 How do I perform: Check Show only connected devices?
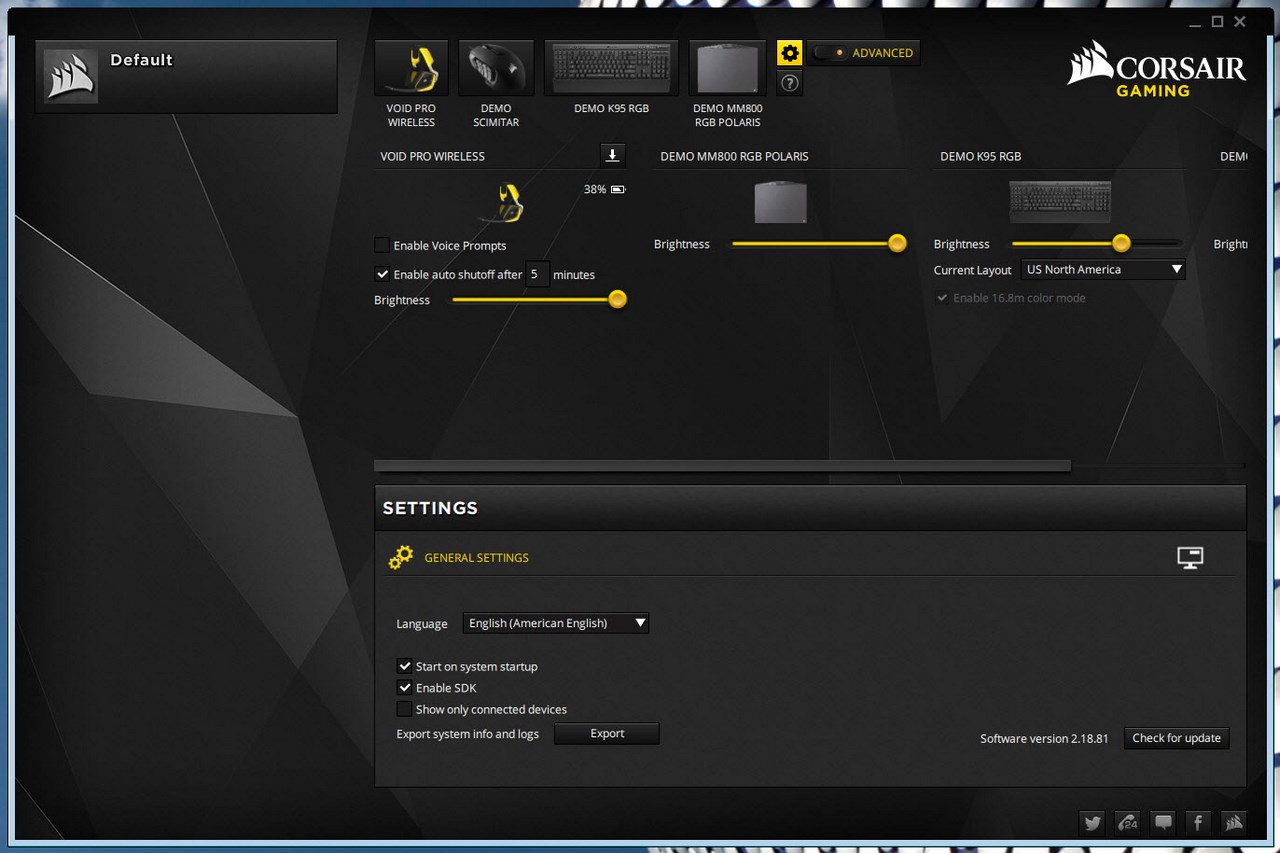[405, 709]
